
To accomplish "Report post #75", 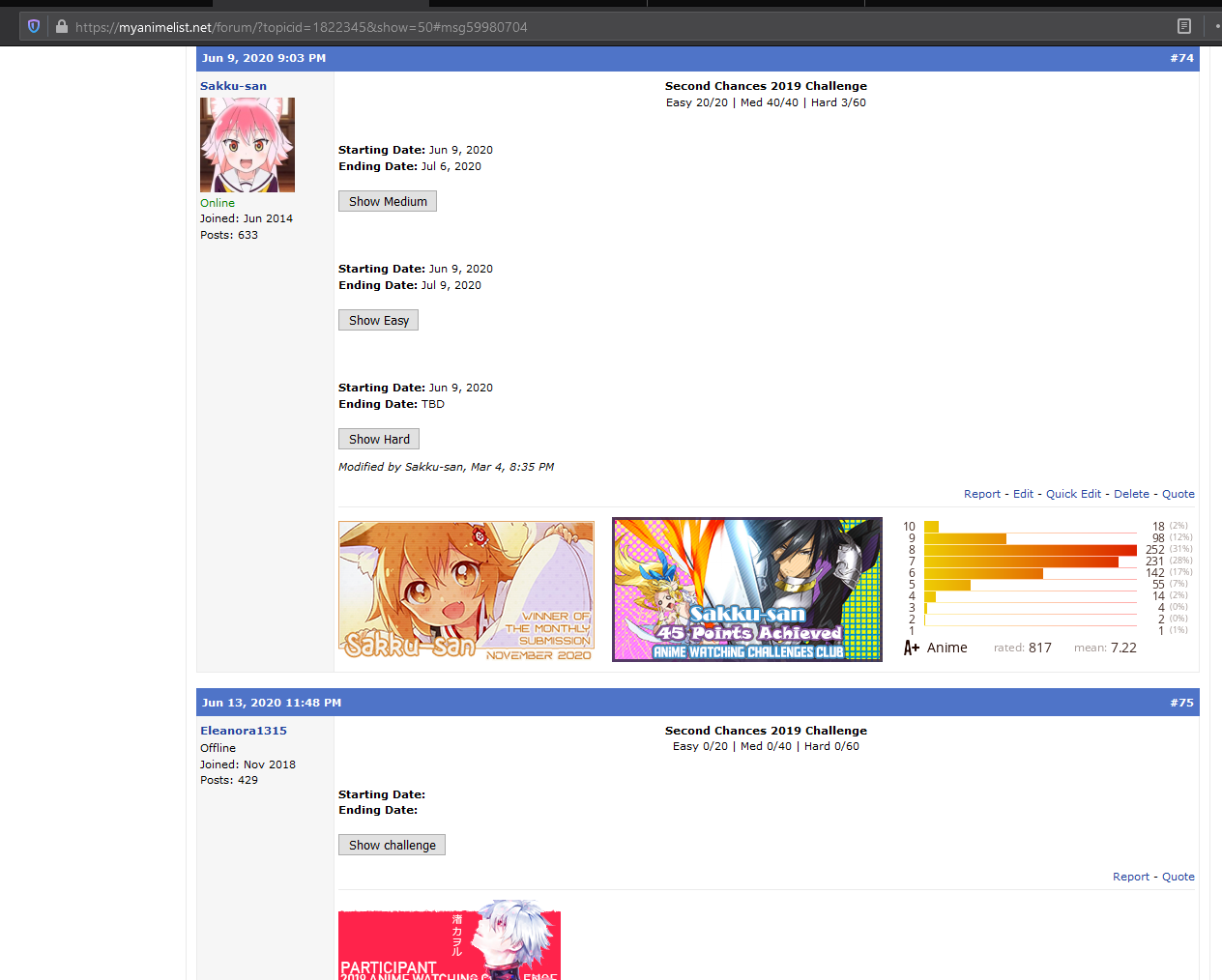I will point(1131,877).
